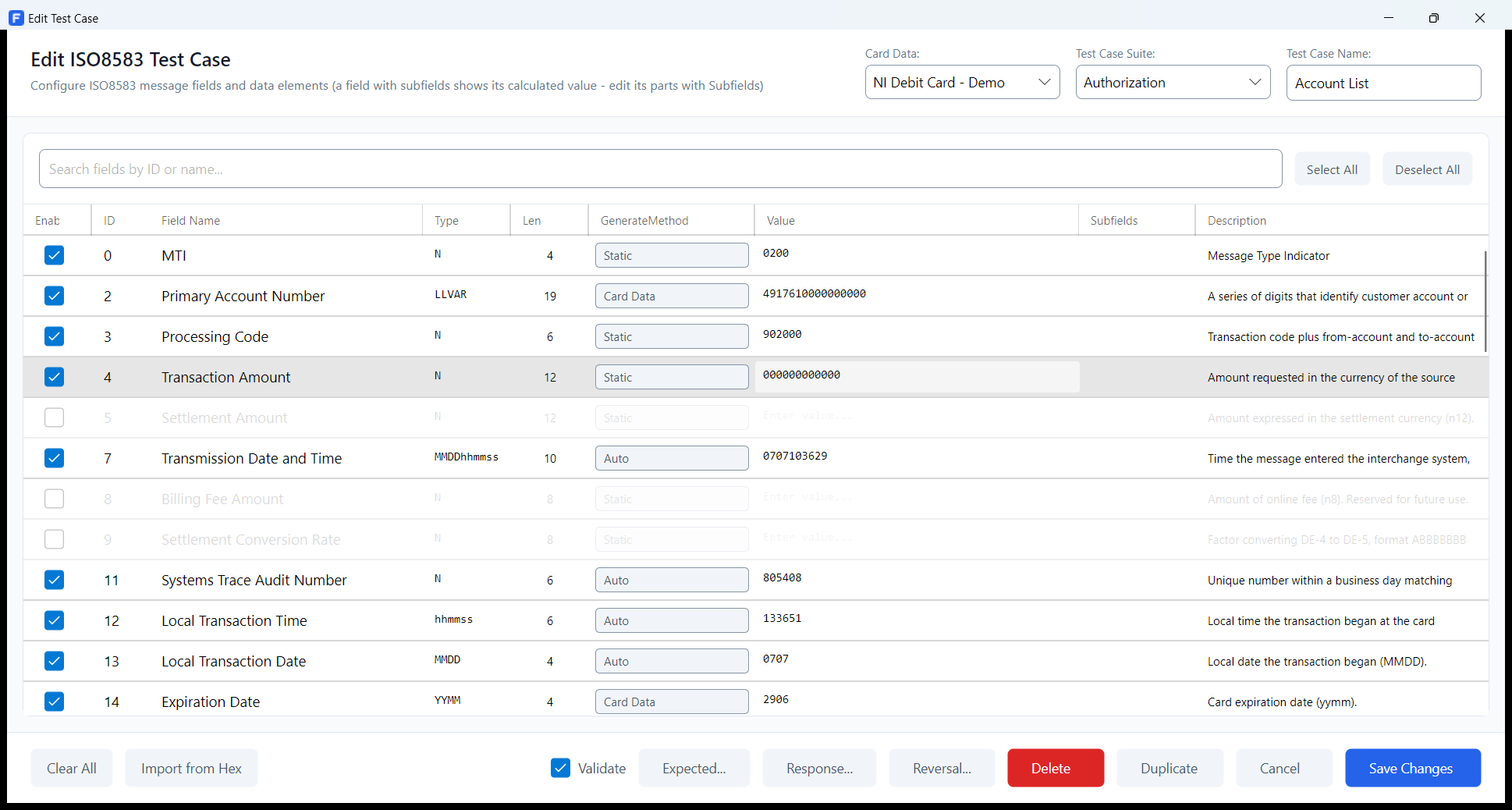Click Message Type Indicator description

pyautogui.click(x=1268, y=256)
